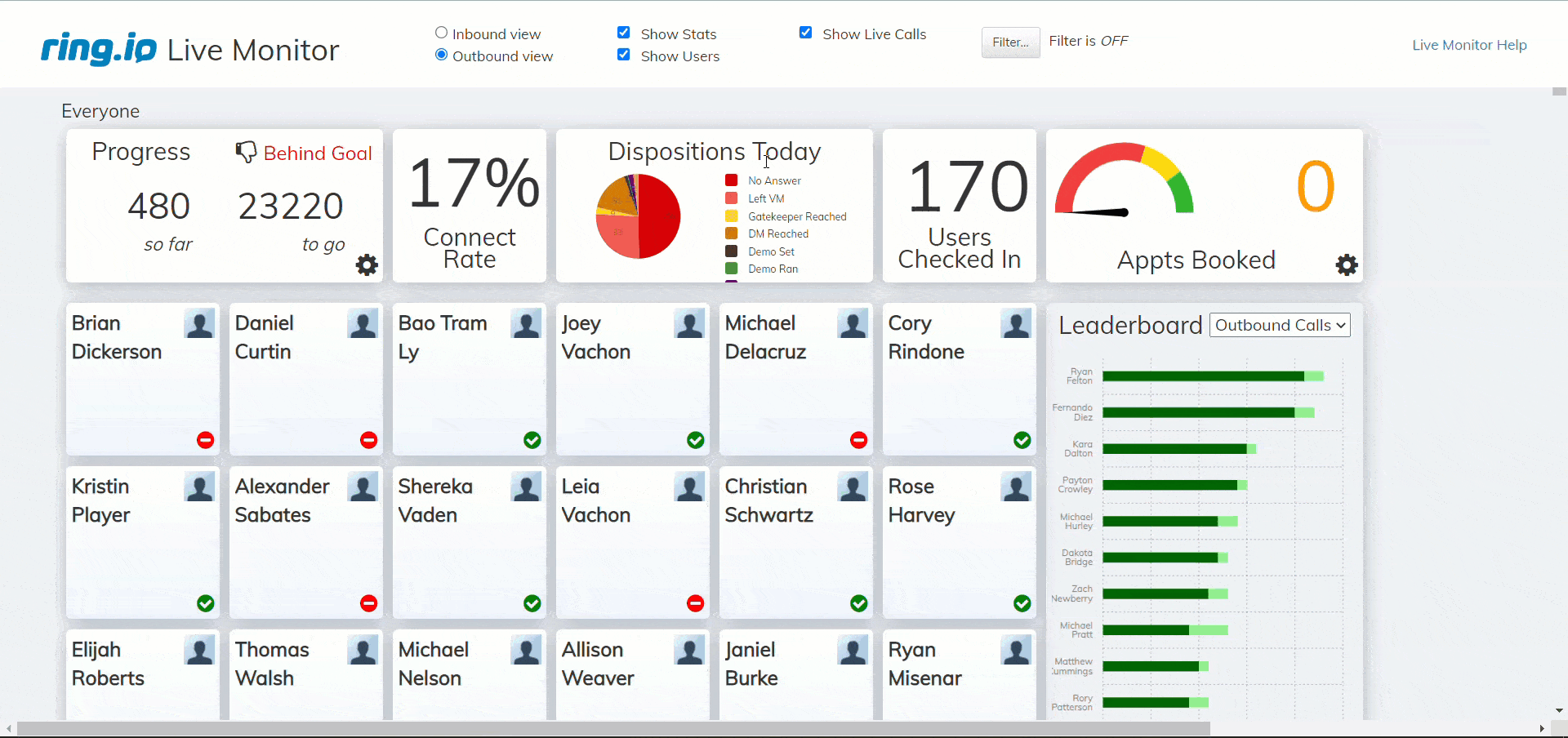Uncheck the Show Stats checkbox
The height and width of the screenshot is (738, 1568).
pos(624,32)
